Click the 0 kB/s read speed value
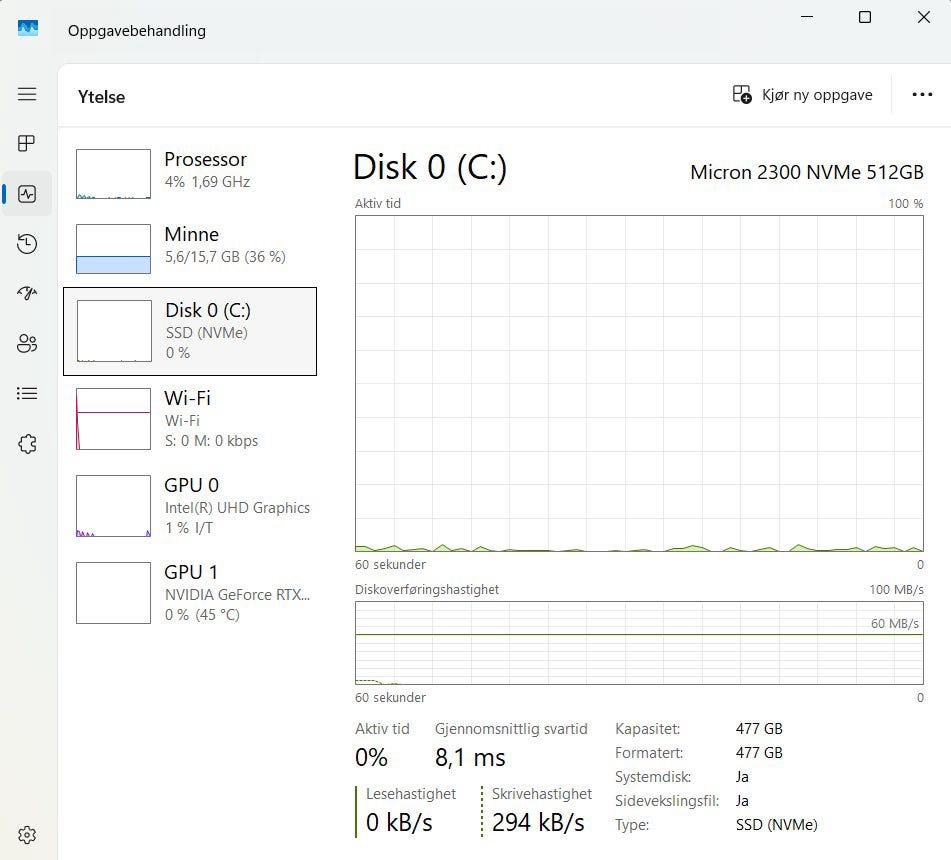The height and width of the screenshot is (860, 951). pos(399,822)
